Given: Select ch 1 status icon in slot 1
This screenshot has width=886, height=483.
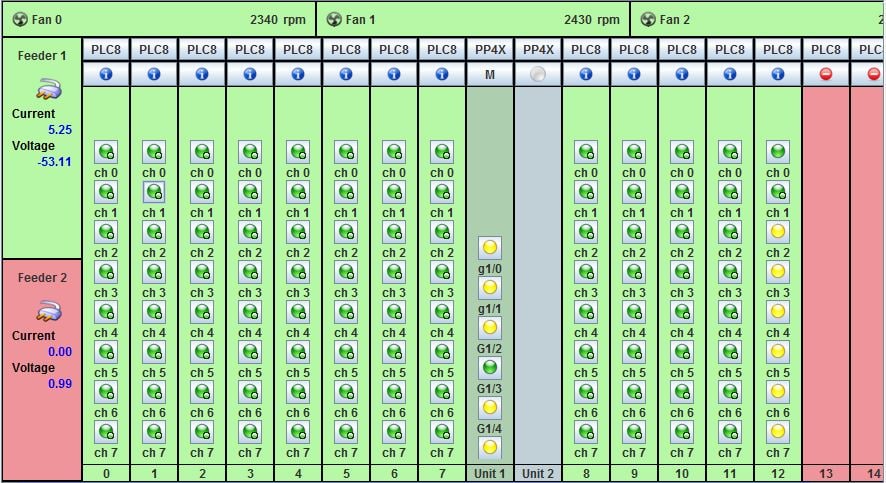Looking at the screenshot, I should [x=154, y=192].
